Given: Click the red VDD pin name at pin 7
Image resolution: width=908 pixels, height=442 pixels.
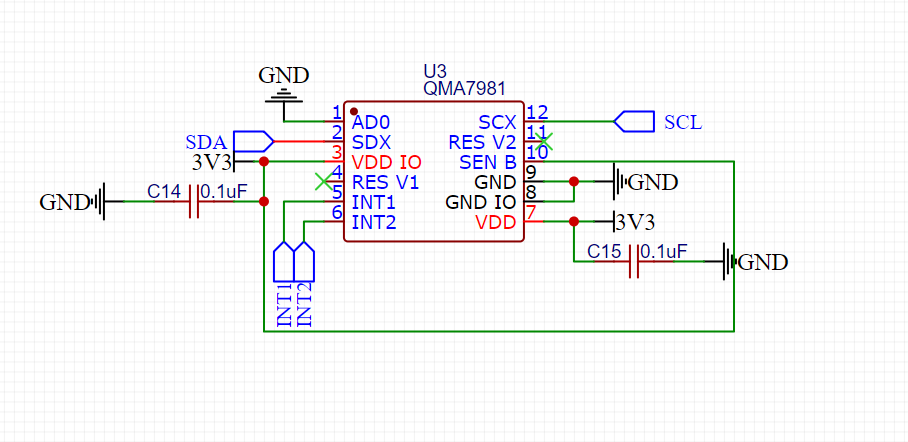Looking at the screenshot, I should tap(496, 222).
